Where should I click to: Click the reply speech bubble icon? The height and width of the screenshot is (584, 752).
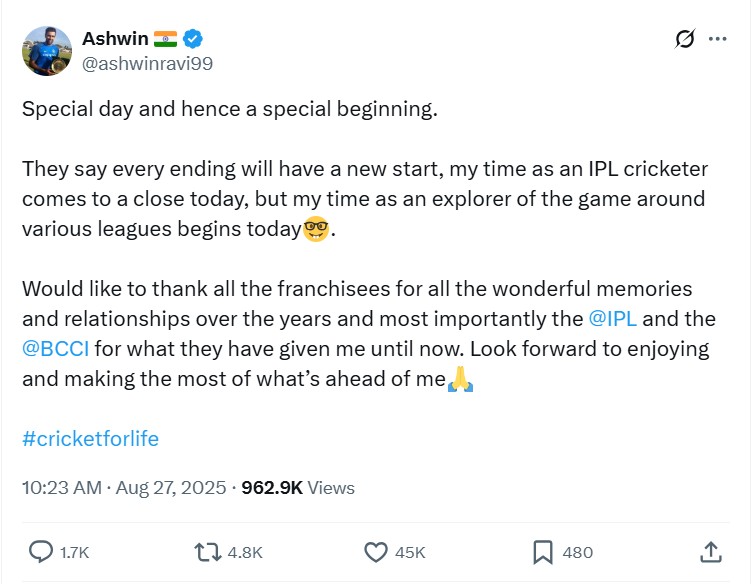pos(41,552)
